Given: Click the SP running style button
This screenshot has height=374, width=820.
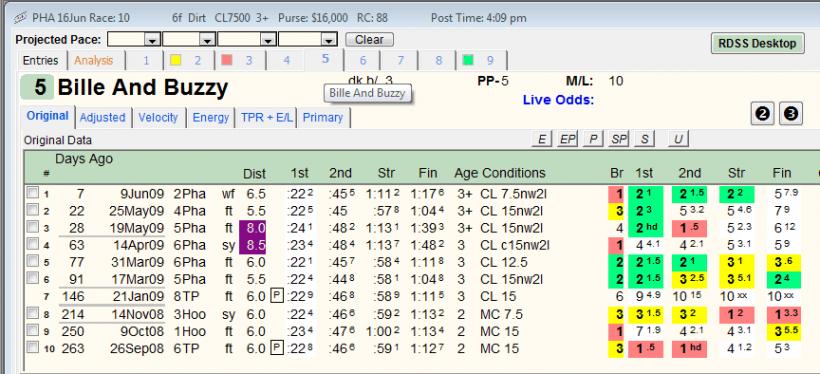Looking at the screenshot, I should click(619, 139).
